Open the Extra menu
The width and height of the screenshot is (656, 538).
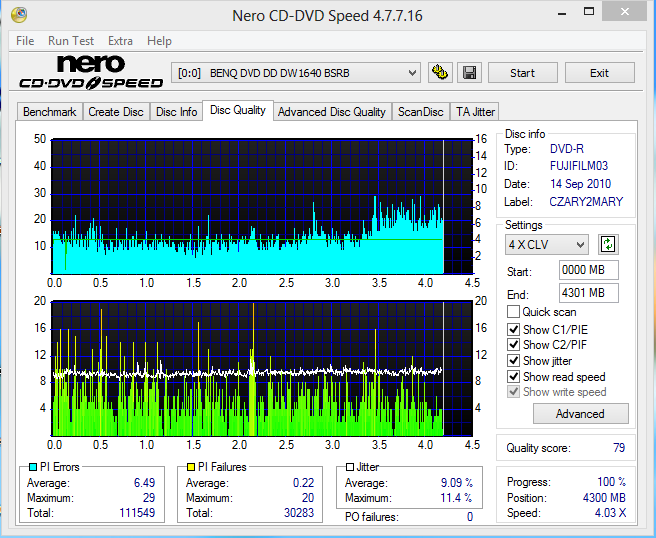120,41
